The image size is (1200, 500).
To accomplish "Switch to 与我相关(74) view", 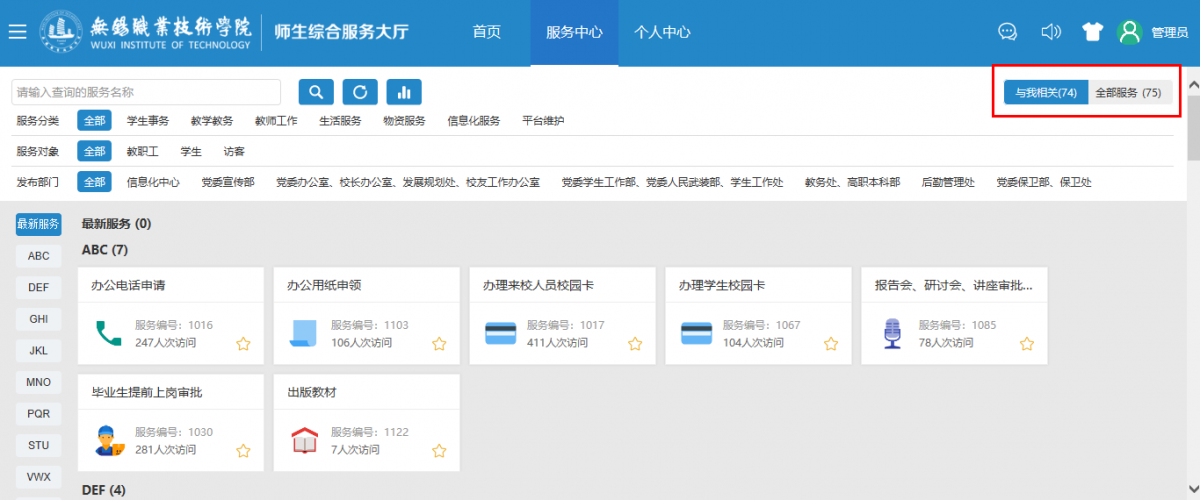I will [1046, 92].
